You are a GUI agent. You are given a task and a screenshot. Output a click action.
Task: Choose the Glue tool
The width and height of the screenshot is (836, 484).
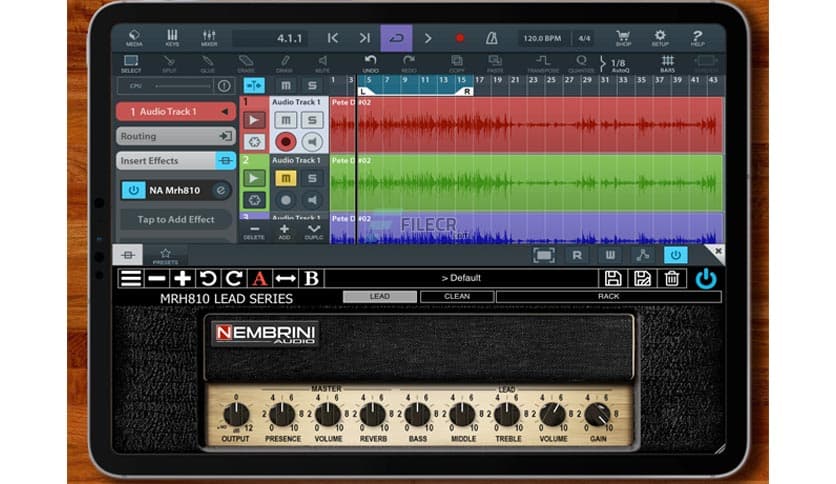(207, 64)
